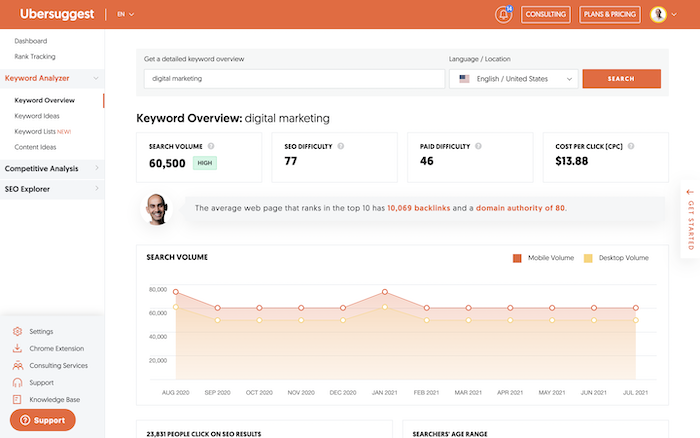Image resolution: width=700 pixels, height=438 pixels.
Task: Click the GET STARTED side tab
Action: pos(690,219)
